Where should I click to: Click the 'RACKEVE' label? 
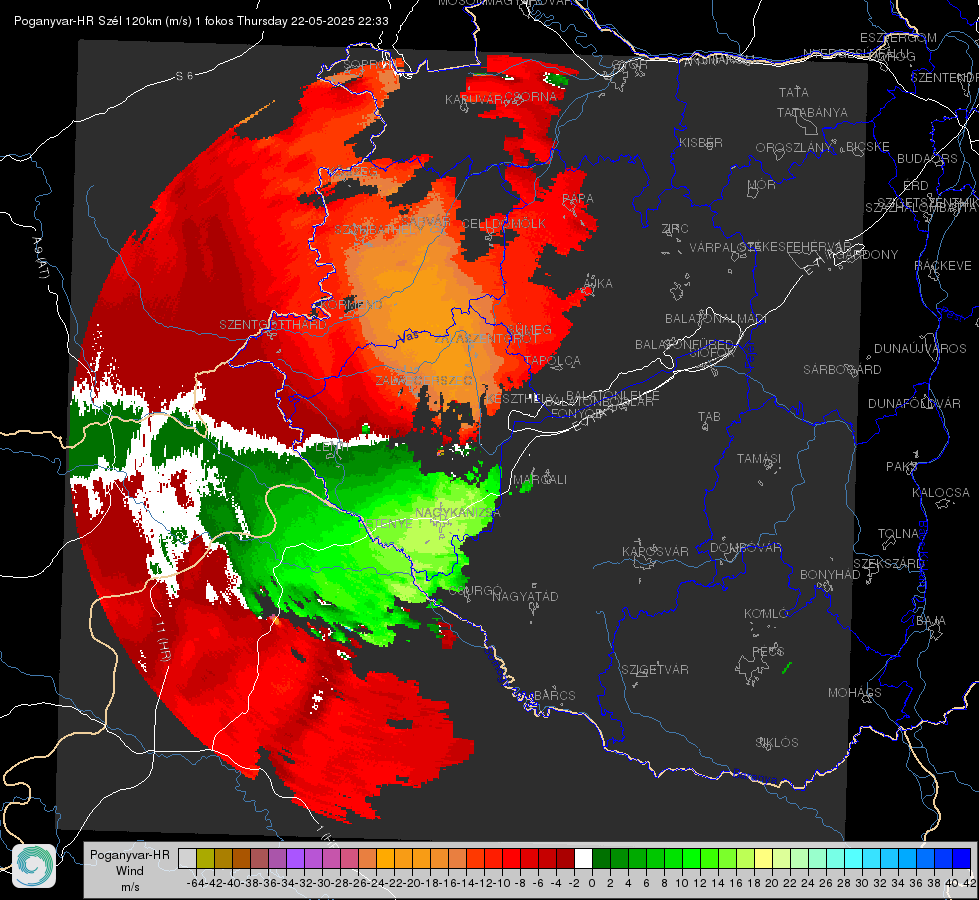(943, 265)
